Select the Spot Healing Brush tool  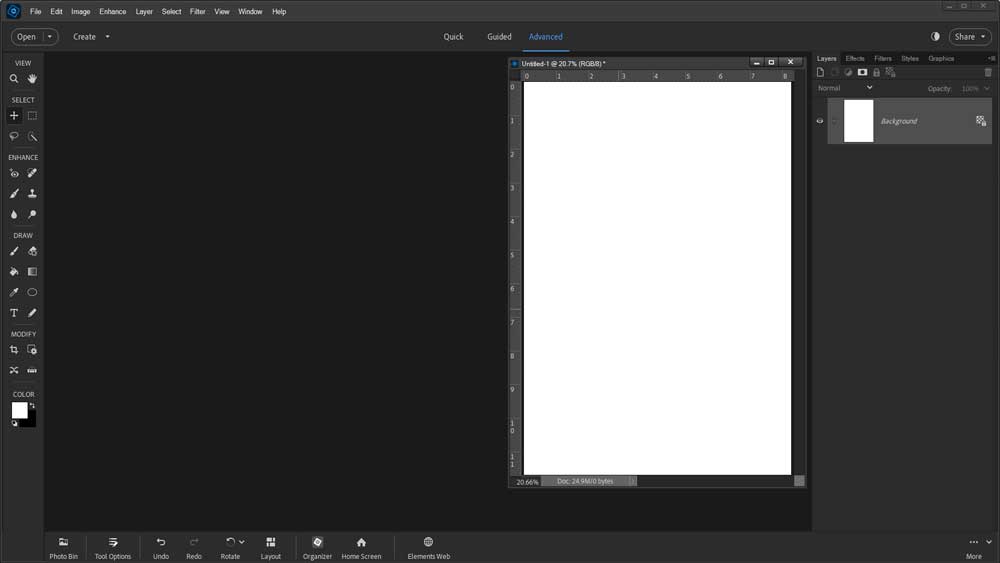coord(32,173)
